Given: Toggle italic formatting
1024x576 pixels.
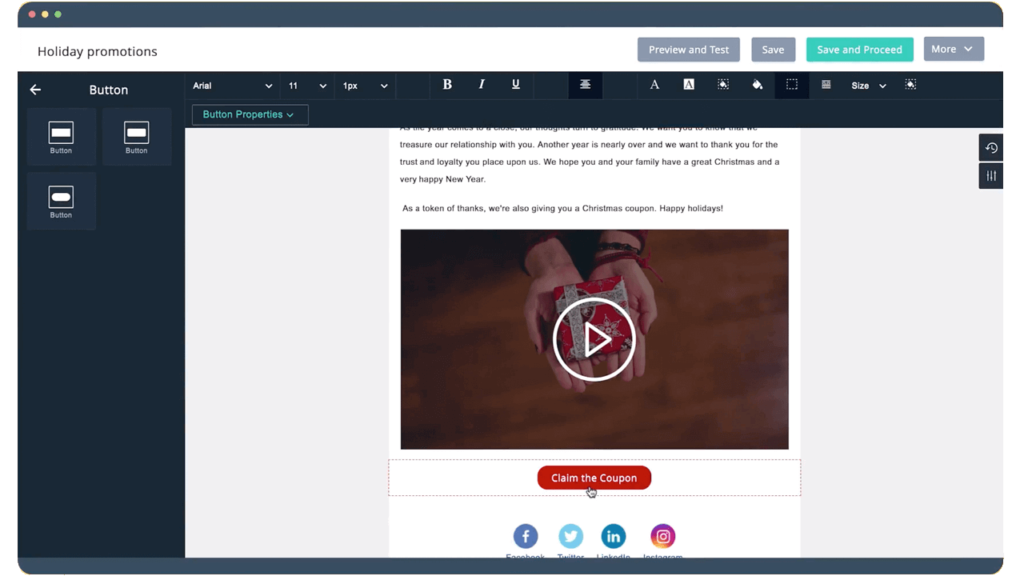Looking at the screenshot, I should coord(481,84).
